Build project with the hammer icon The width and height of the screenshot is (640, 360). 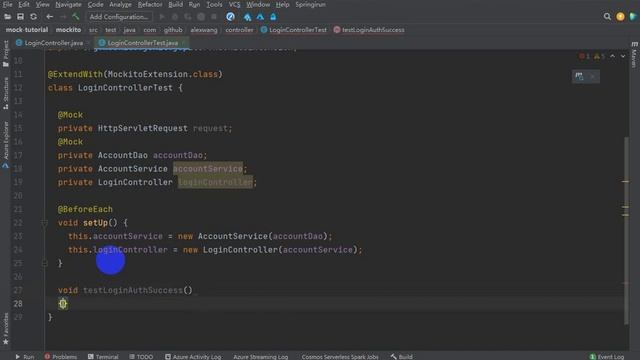tap(76, 17)
